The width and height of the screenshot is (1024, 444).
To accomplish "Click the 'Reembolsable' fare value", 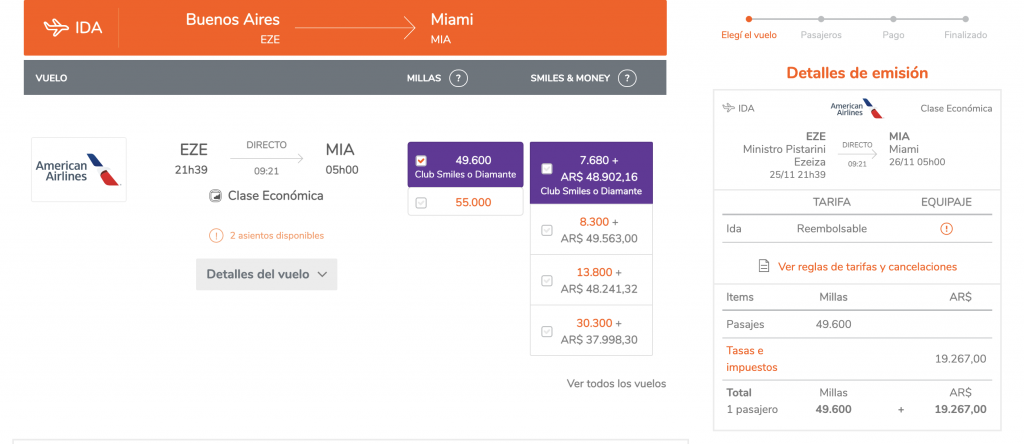I will pyautogui.click(x=831, y=229).
